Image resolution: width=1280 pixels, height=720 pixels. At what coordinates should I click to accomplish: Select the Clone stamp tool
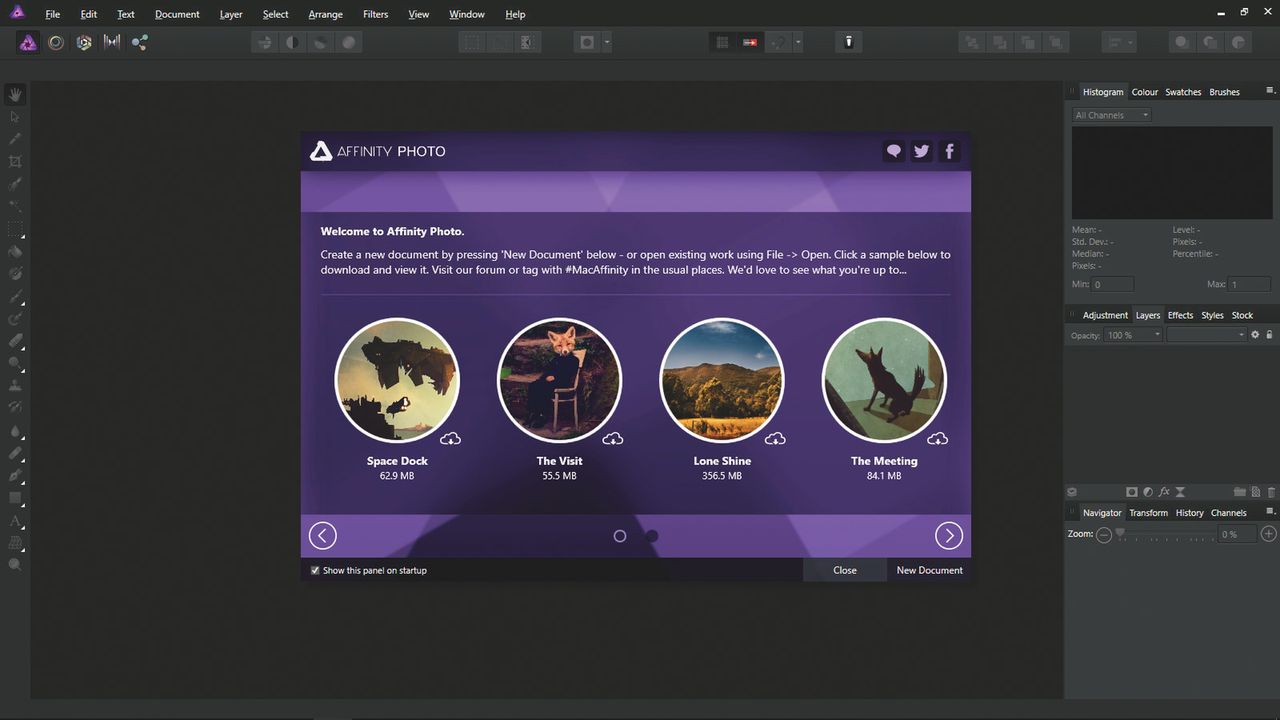(x=15, y=385)
